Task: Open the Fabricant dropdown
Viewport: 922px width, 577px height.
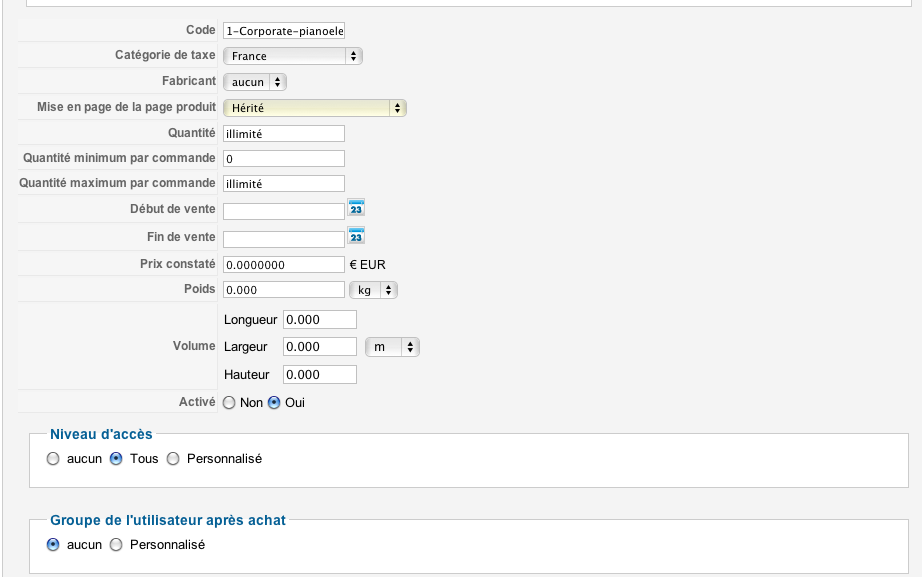Action: 255,82
